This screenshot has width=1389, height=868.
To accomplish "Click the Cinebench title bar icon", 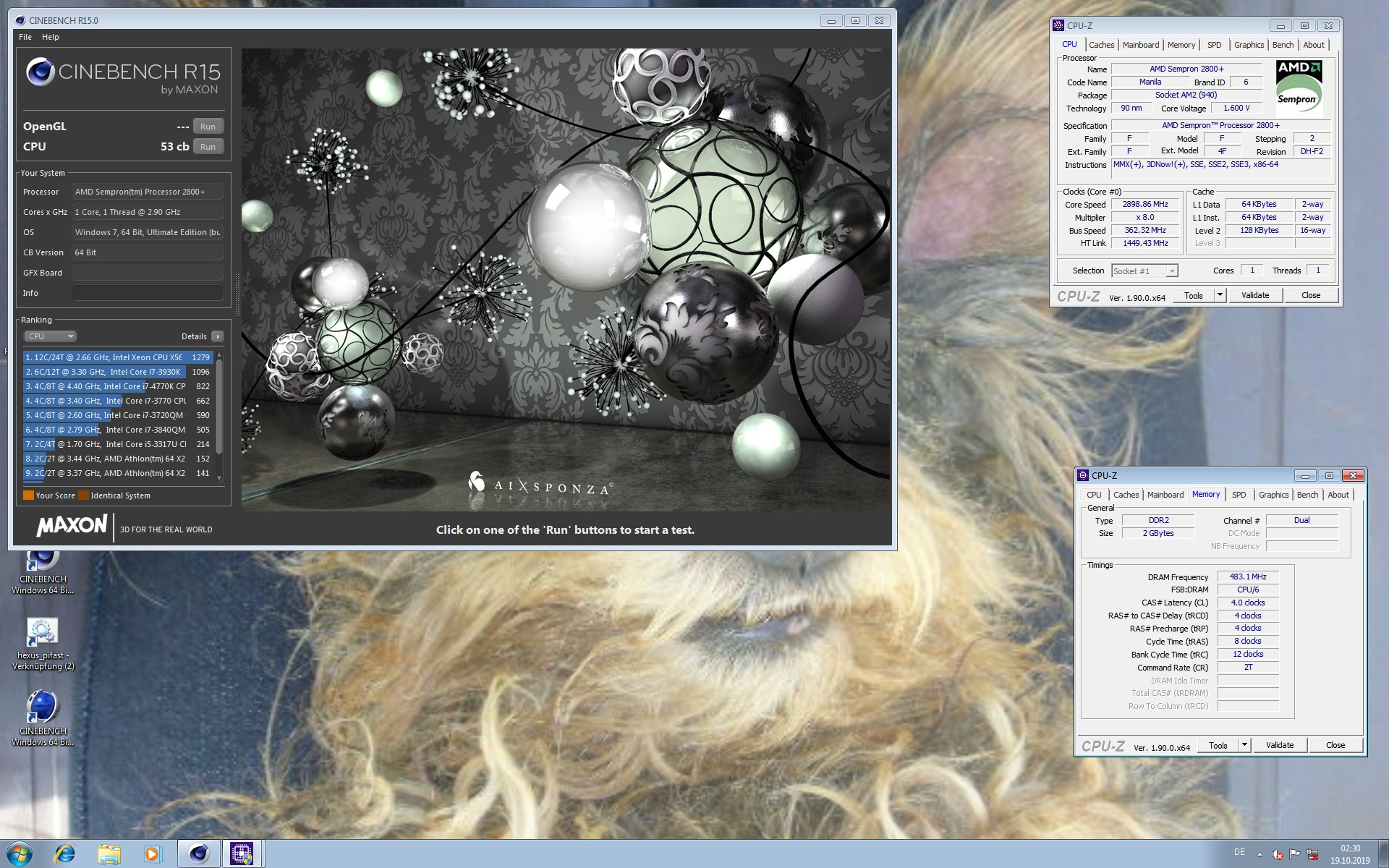I will [20, 20].
